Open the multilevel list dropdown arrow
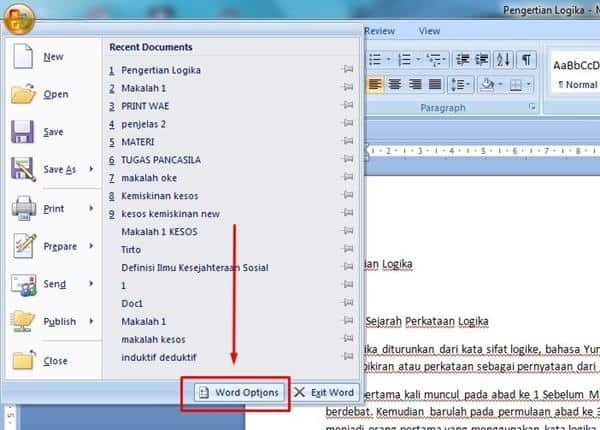 [x=444, y=60]
